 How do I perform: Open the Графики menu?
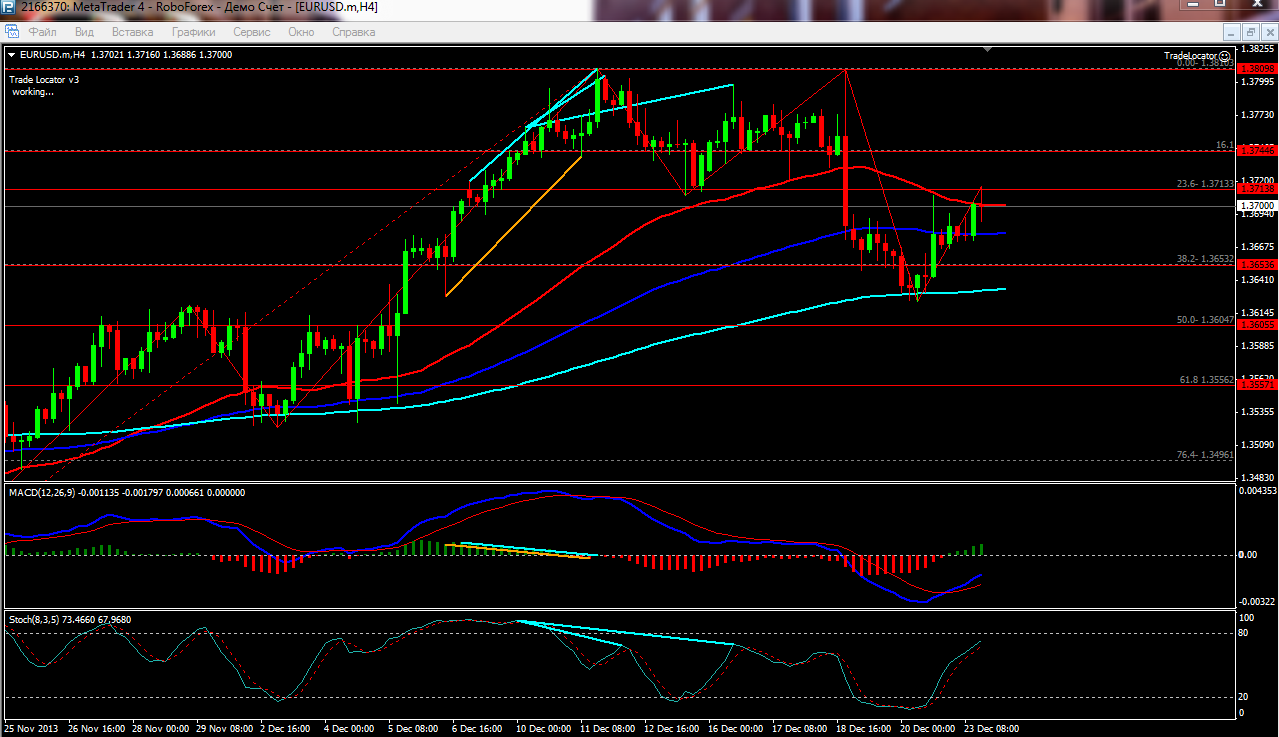[193, 32]
